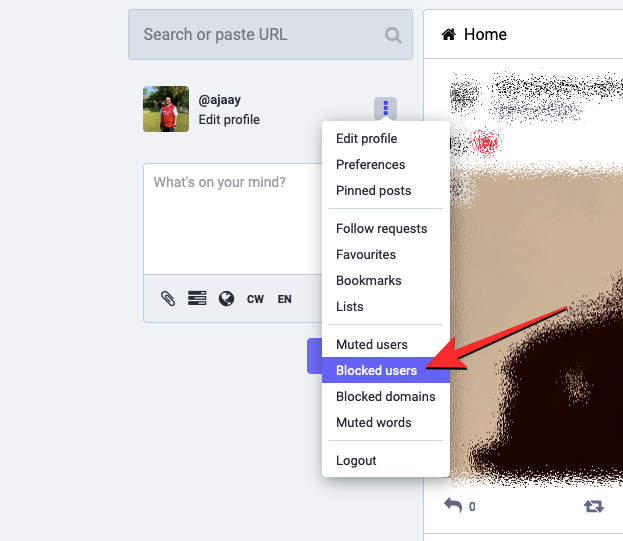
Task: Click the reply arrow icon on post
Action: (x=453, y=505)
